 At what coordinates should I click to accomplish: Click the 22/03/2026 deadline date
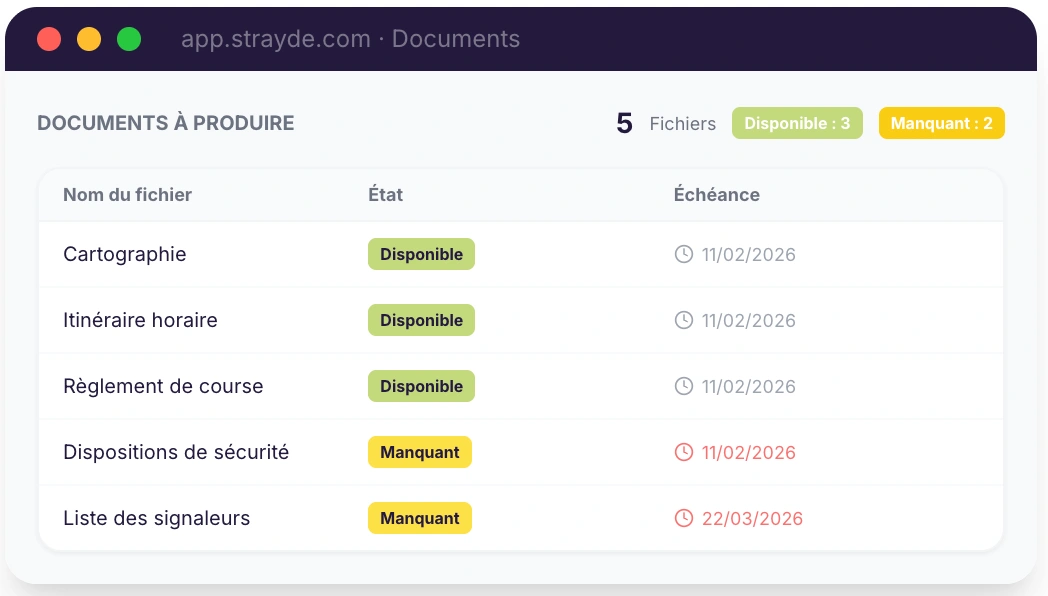point(752,518)
